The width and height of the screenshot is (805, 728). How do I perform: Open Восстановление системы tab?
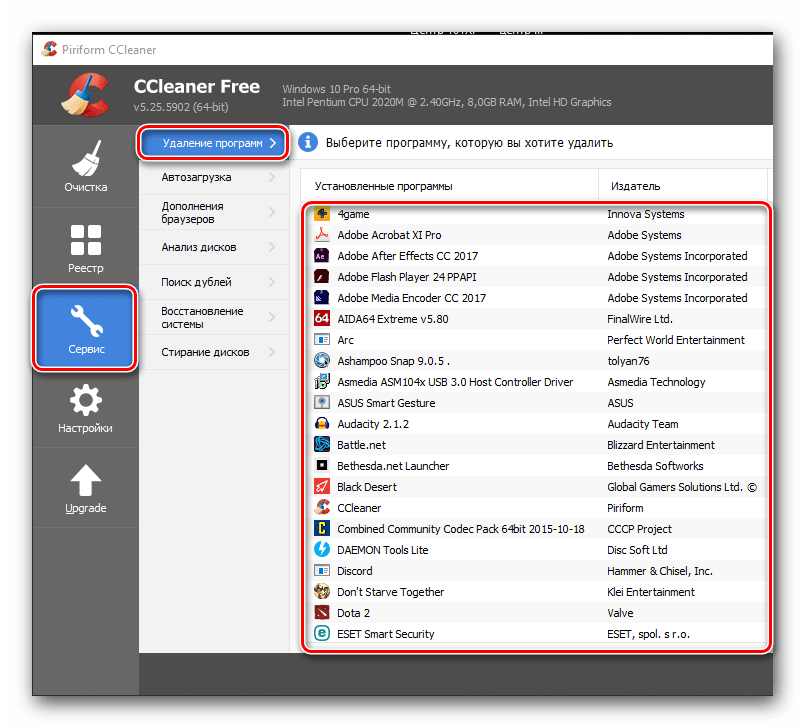click(x=214, y=317)
